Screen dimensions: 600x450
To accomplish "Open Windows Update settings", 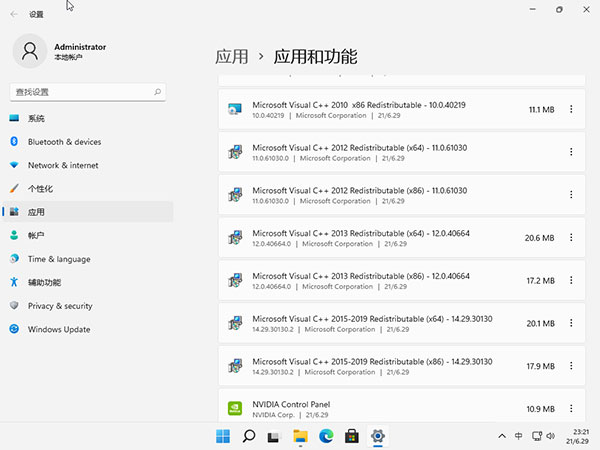I will 88,329.
